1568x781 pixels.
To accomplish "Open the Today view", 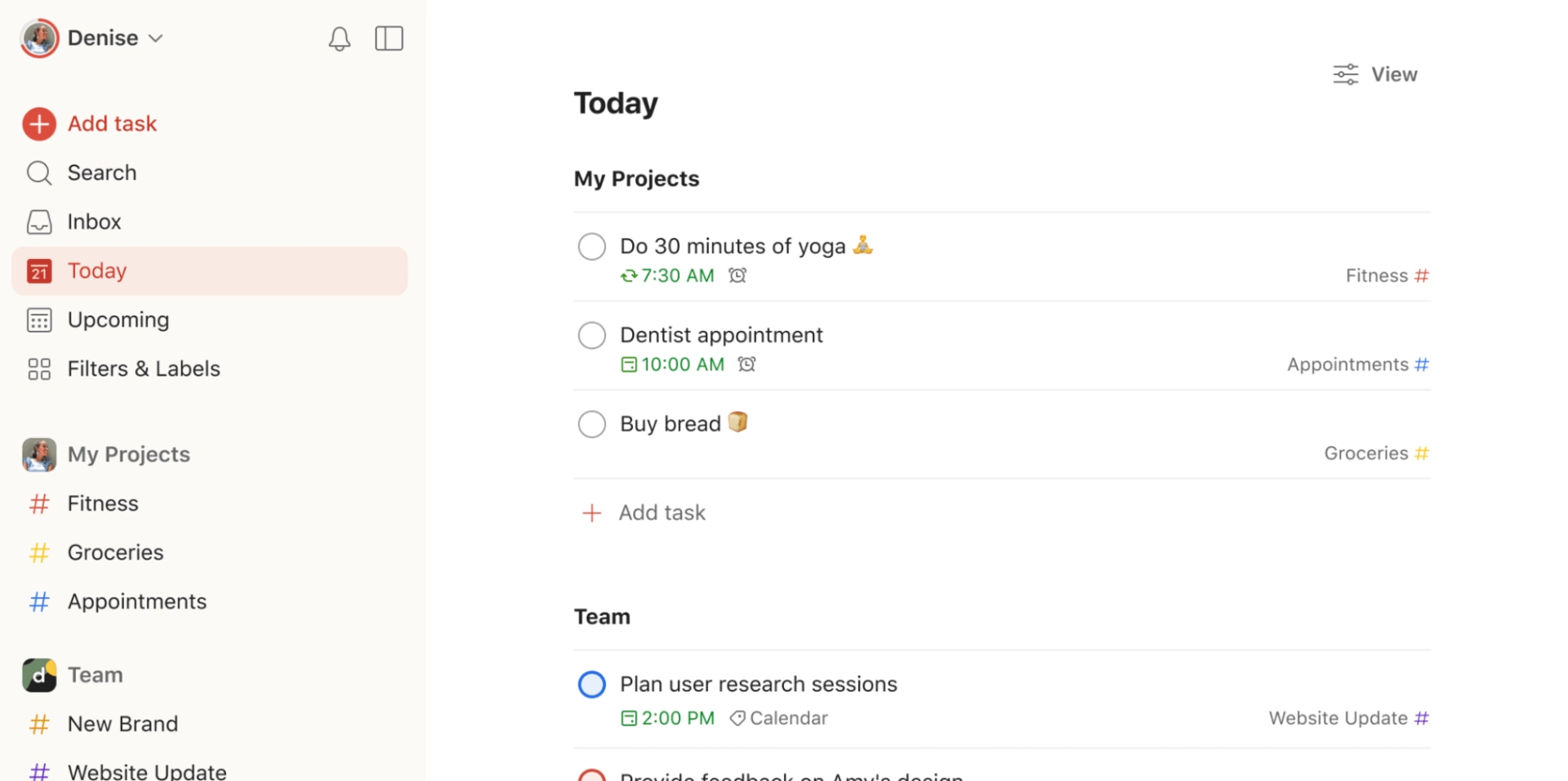I will tap(96, 270).
